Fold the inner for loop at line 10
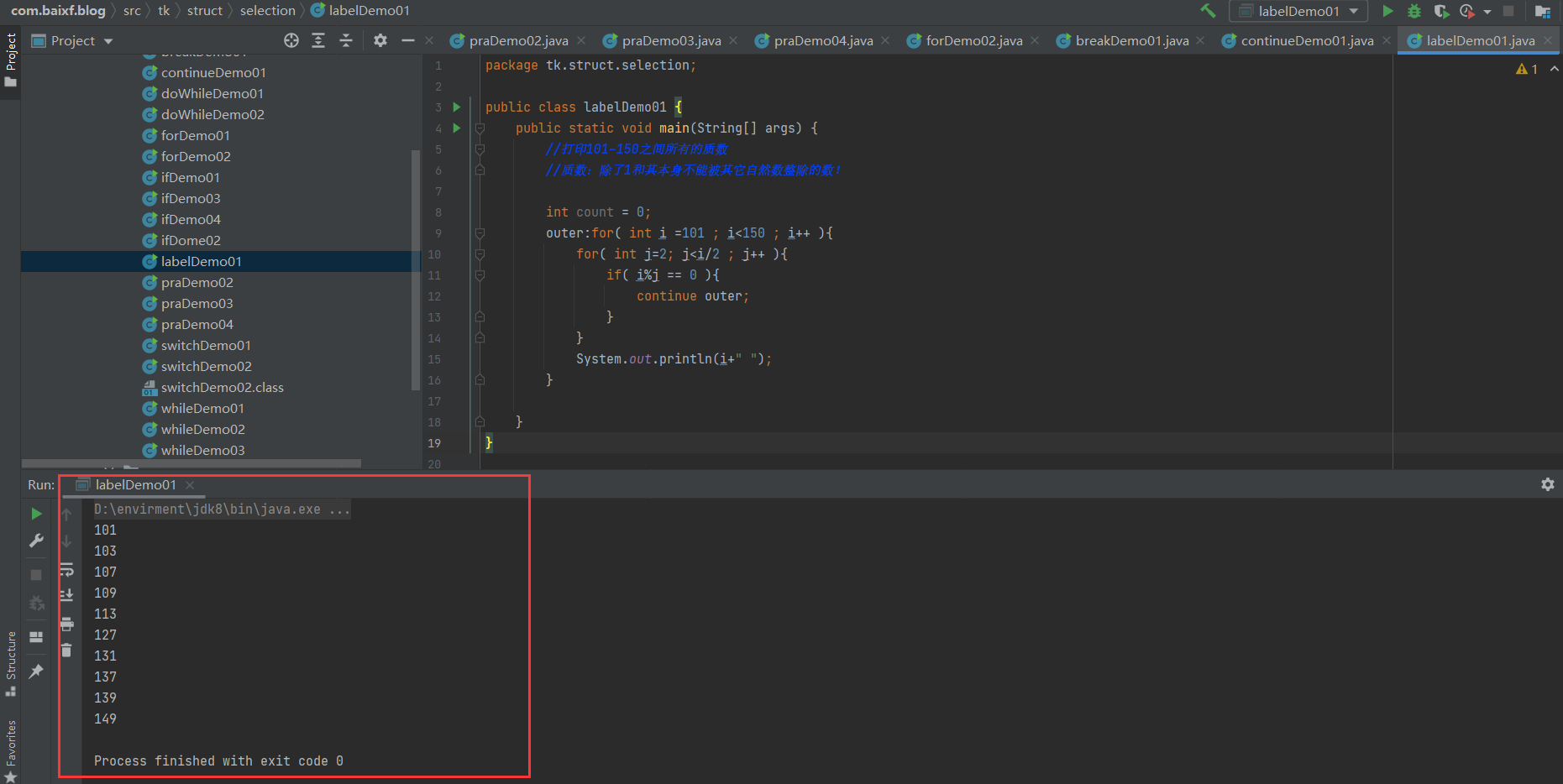1563x784 pixels. click(x=480, y=254)
